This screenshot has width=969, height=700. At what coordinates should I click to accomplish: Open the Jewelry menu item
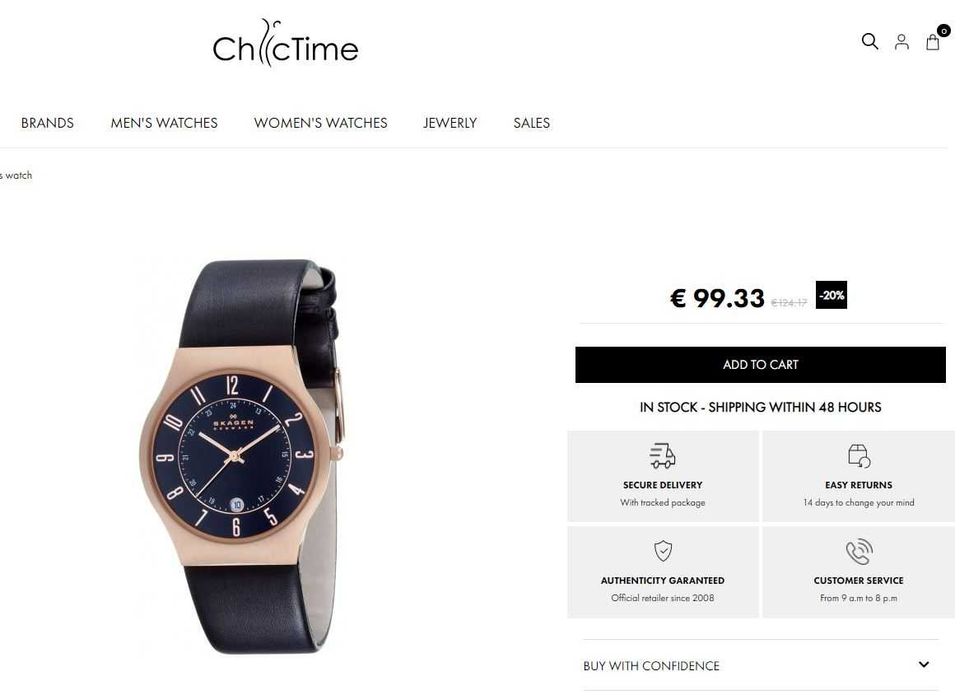point(450,123)
